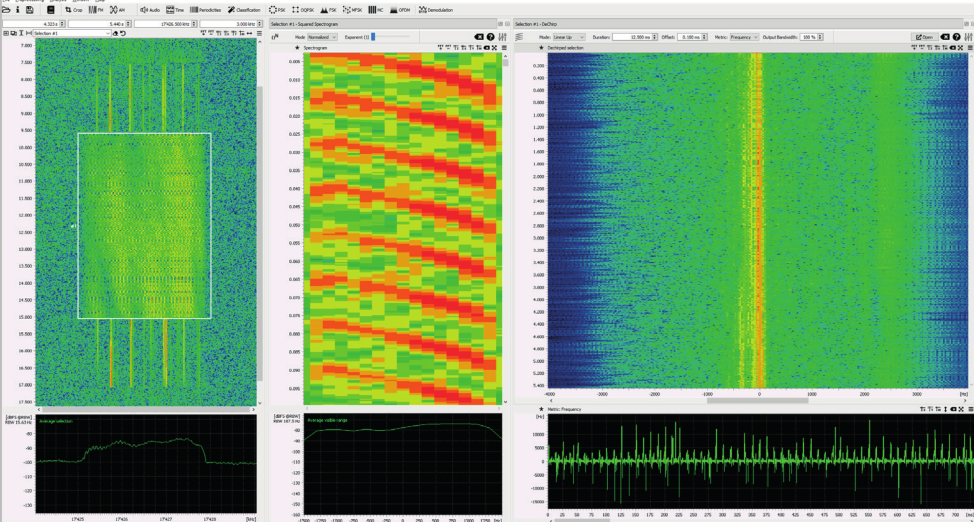
Task: Open the Periodicities analysis tool
Action: (205, 9)
